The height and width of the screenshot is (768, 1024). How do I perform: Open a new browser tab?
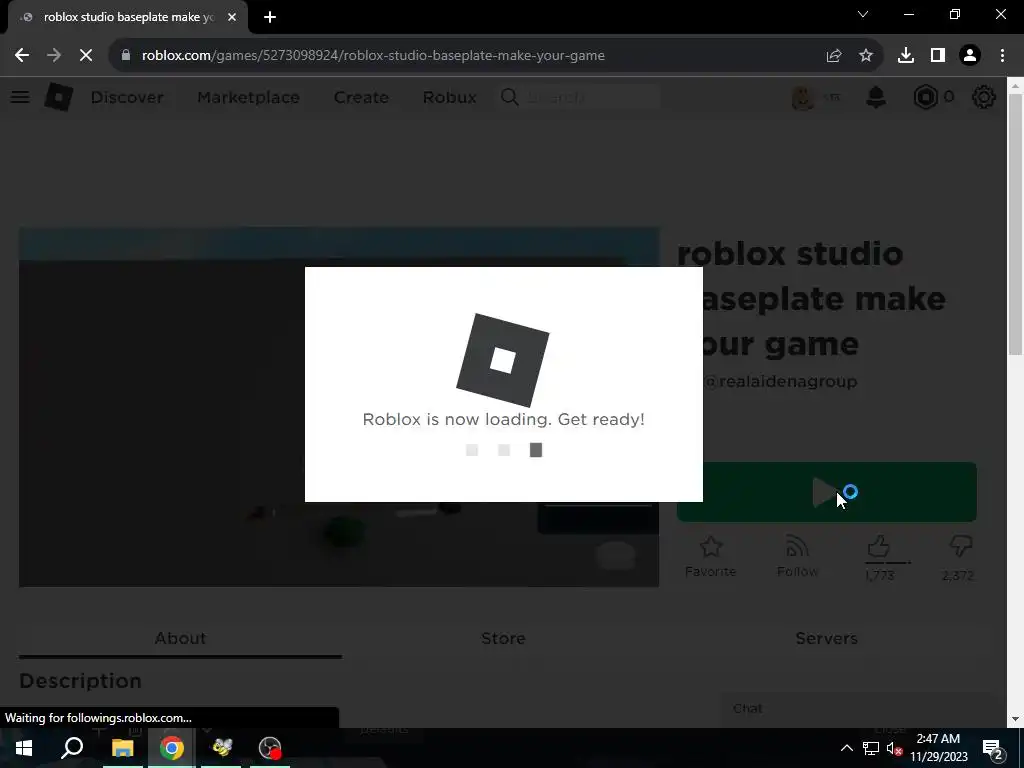coord(270,17)
